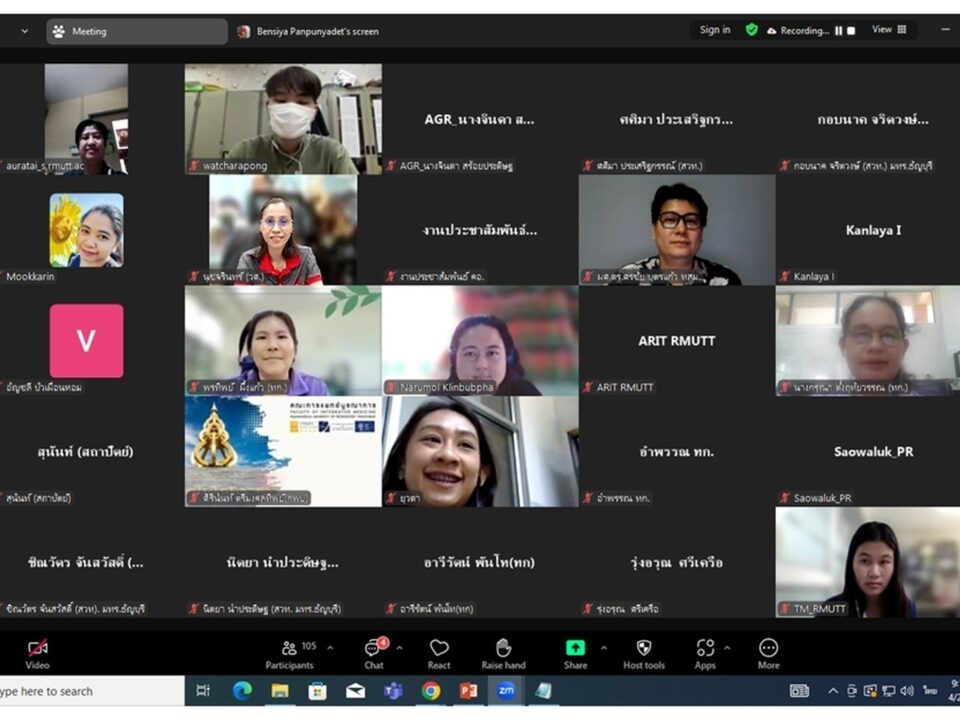Click the language indicator in system tray
Image resolution: width=960 pixels, height=720 pixels.
930,691
